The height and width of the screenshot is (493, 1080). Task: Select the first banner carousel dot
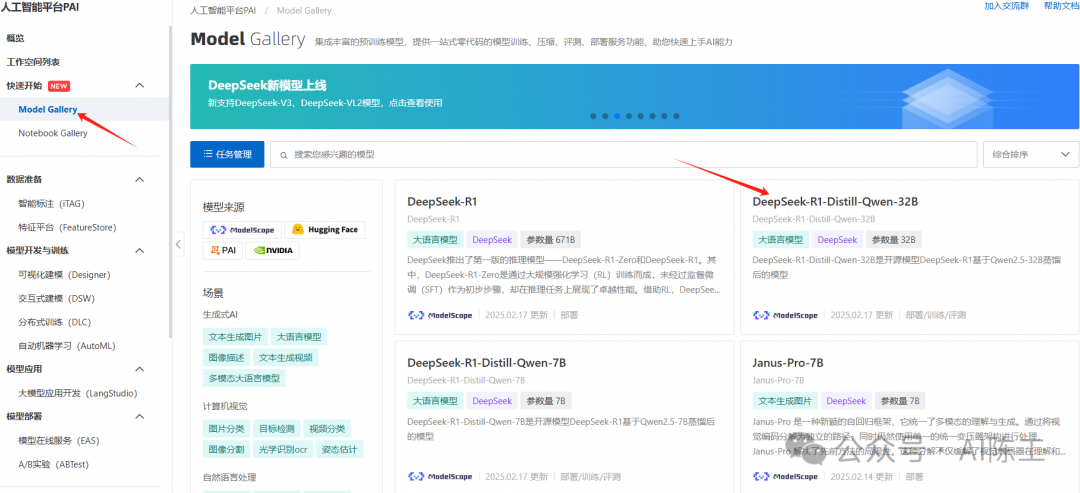click(x=593, y=116)
